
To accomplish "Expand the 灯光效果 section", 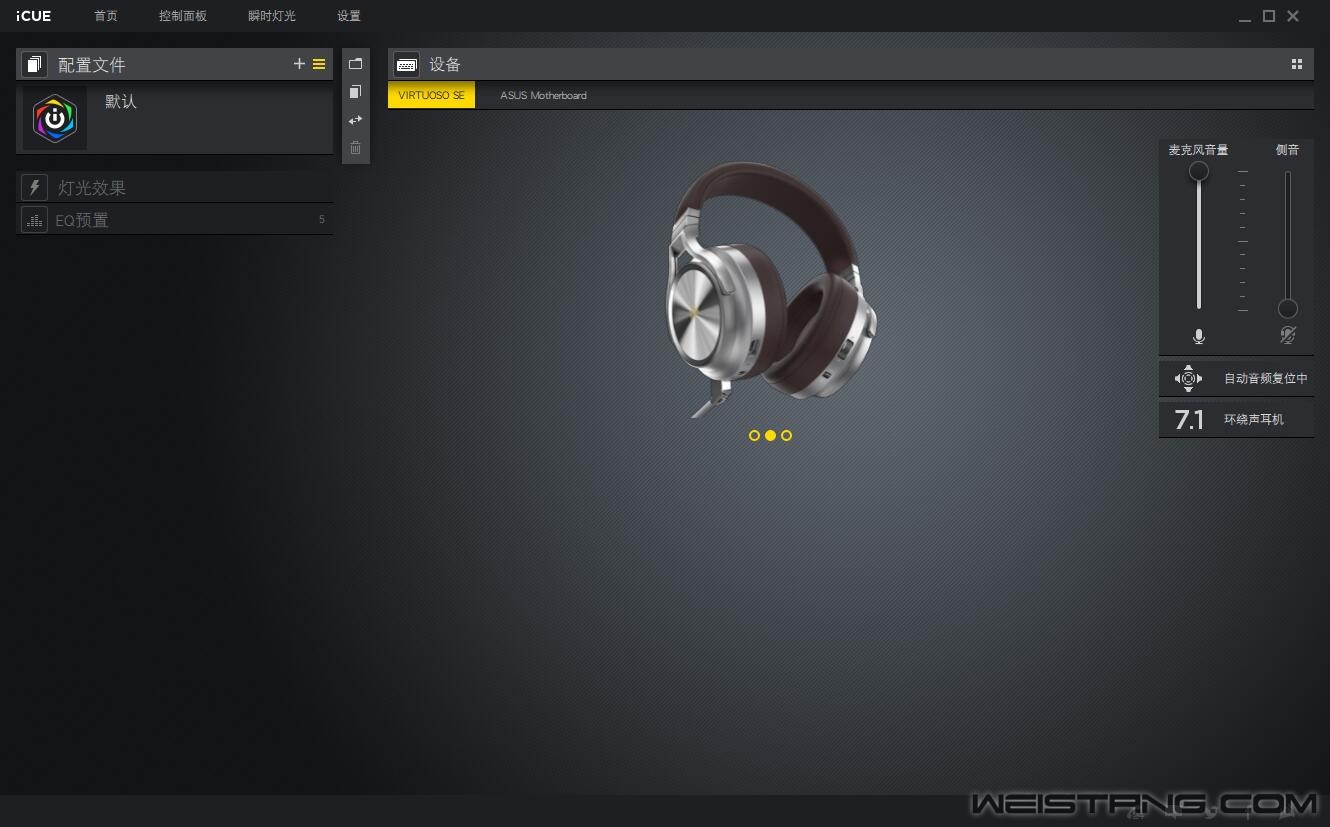I will (x=175, y=187).
